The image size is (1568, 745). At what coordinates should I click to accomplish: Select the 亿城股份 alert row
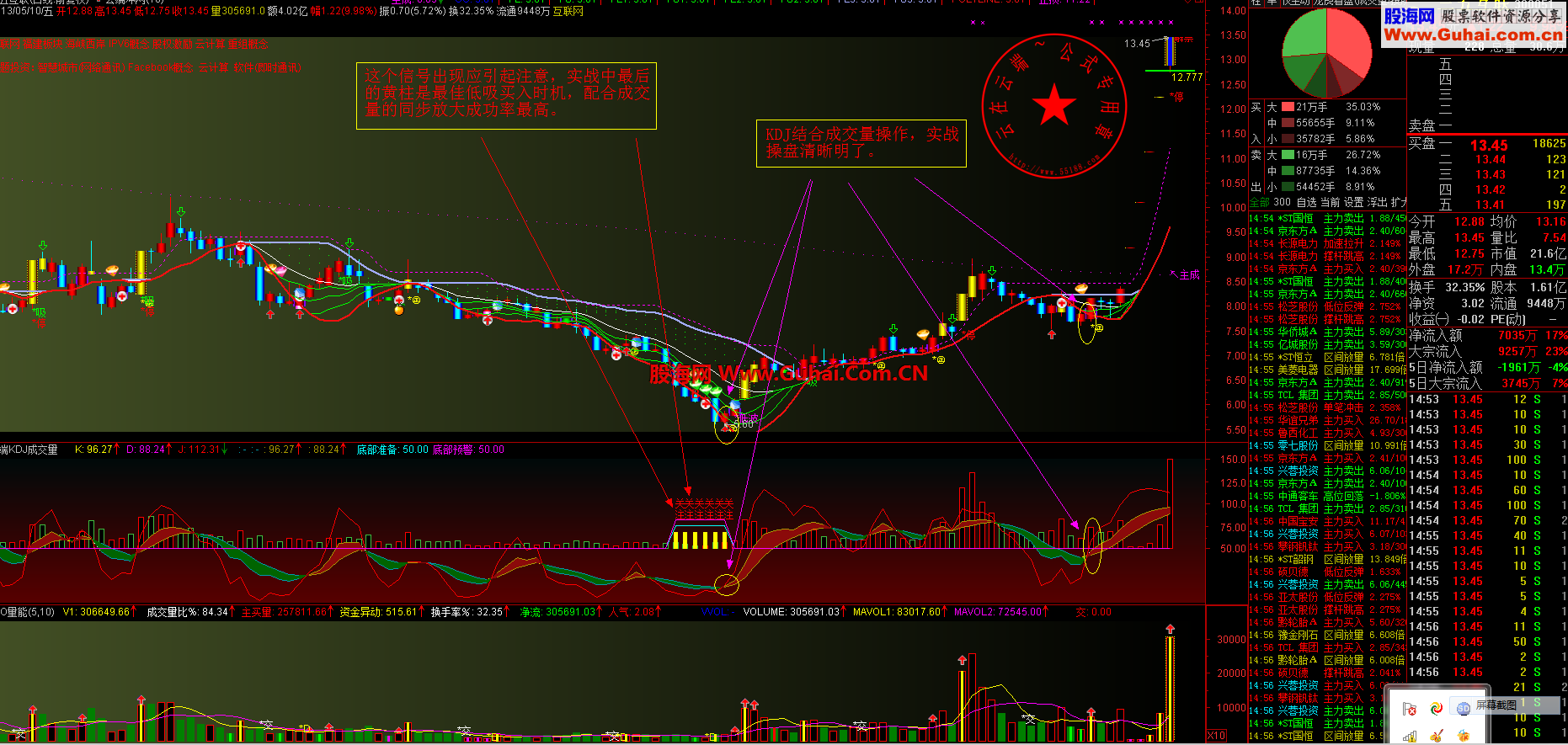tap(1327, 344)
